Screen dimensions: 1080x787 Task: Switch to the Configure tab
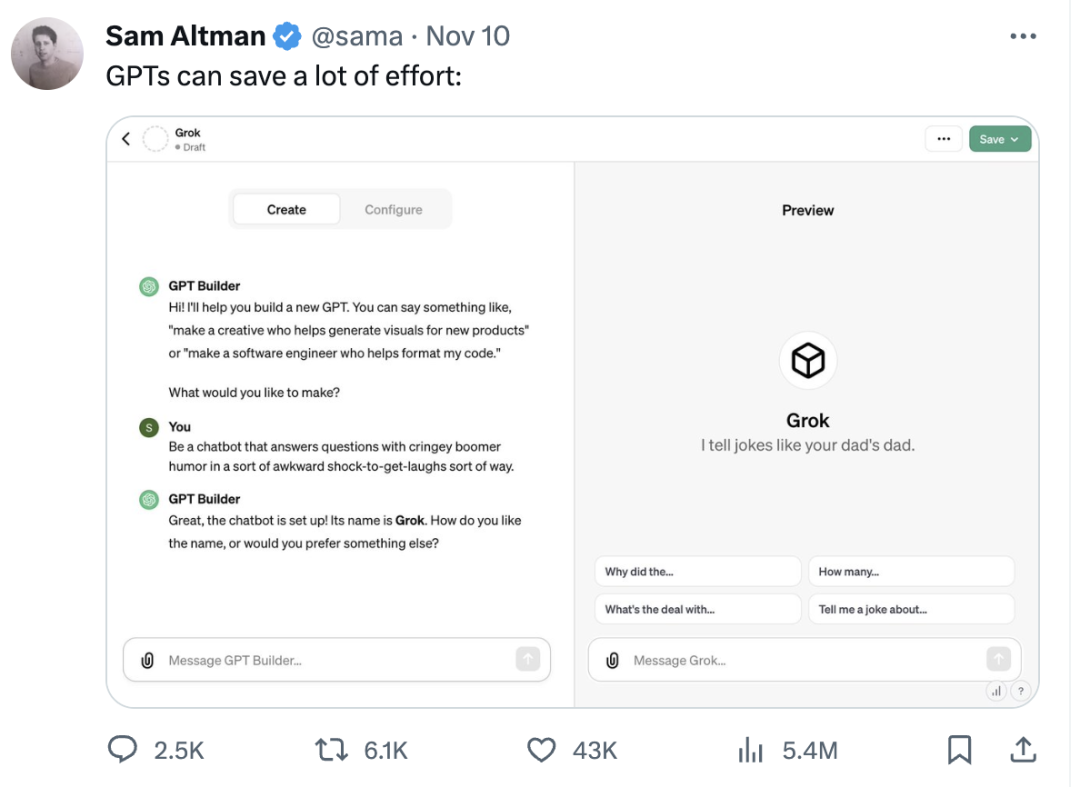[393, 210]
